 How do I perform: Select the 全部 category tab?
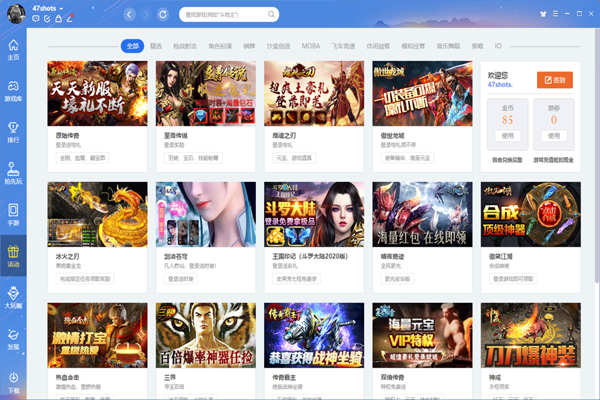pos(133,46)
